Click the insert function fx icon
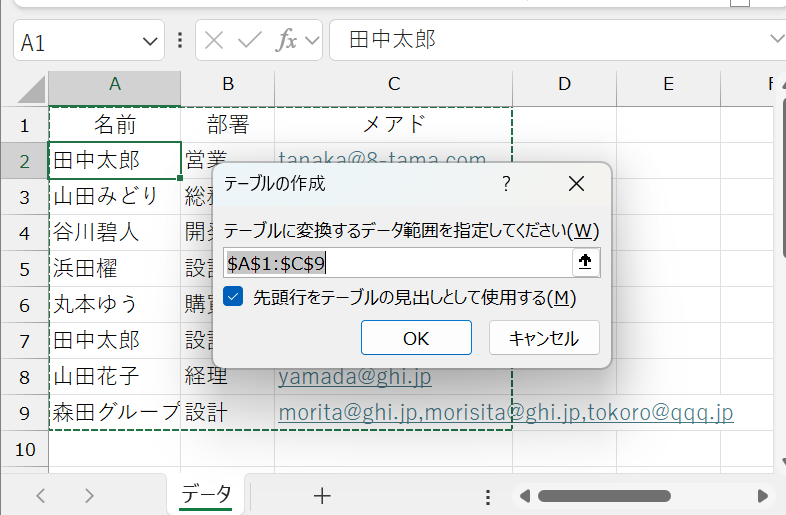The width and height of the screenshot is (786, 515). 287,41
